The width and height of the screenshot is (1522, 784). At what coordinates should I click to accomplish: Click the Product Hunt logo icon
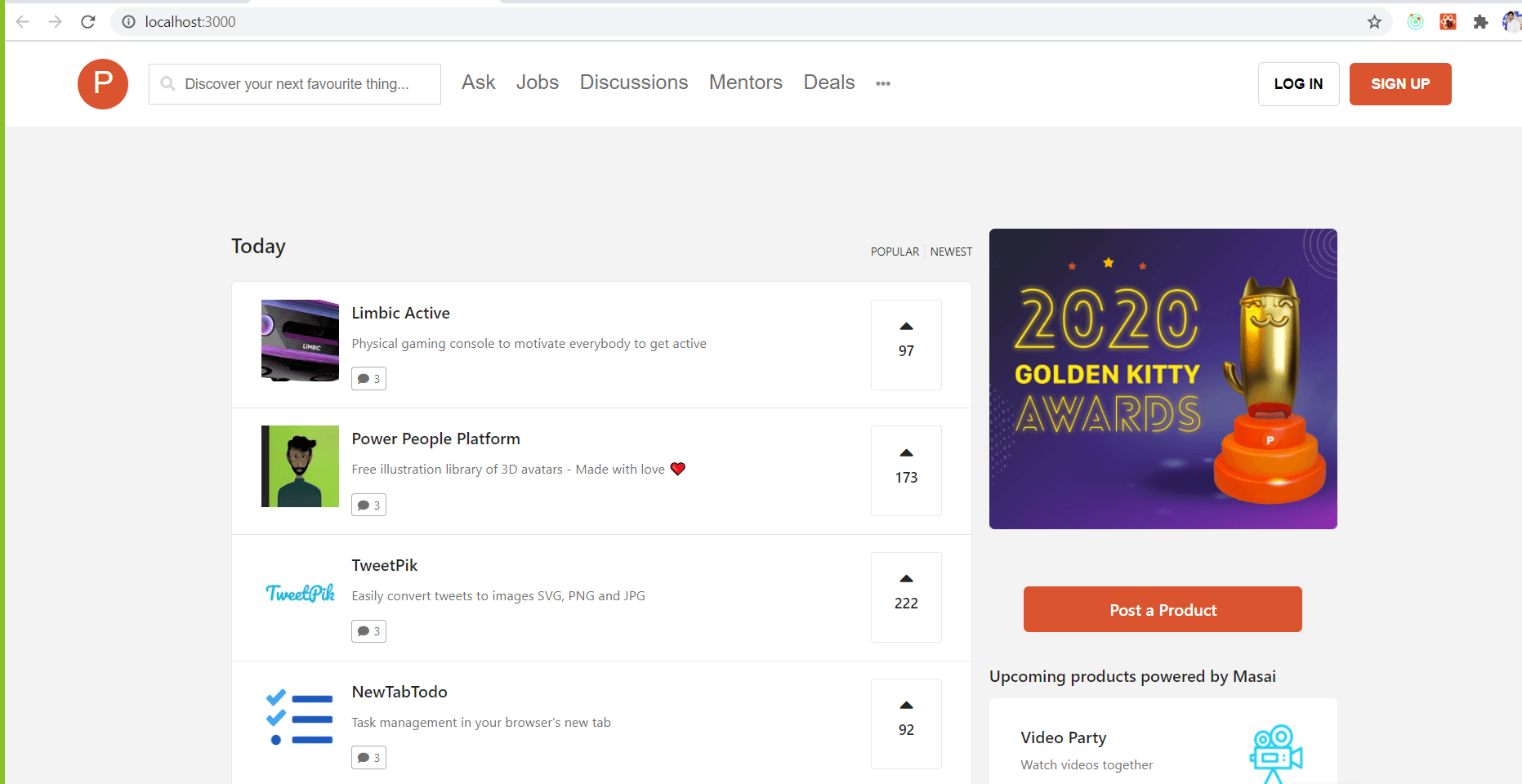tap(103, 83)
